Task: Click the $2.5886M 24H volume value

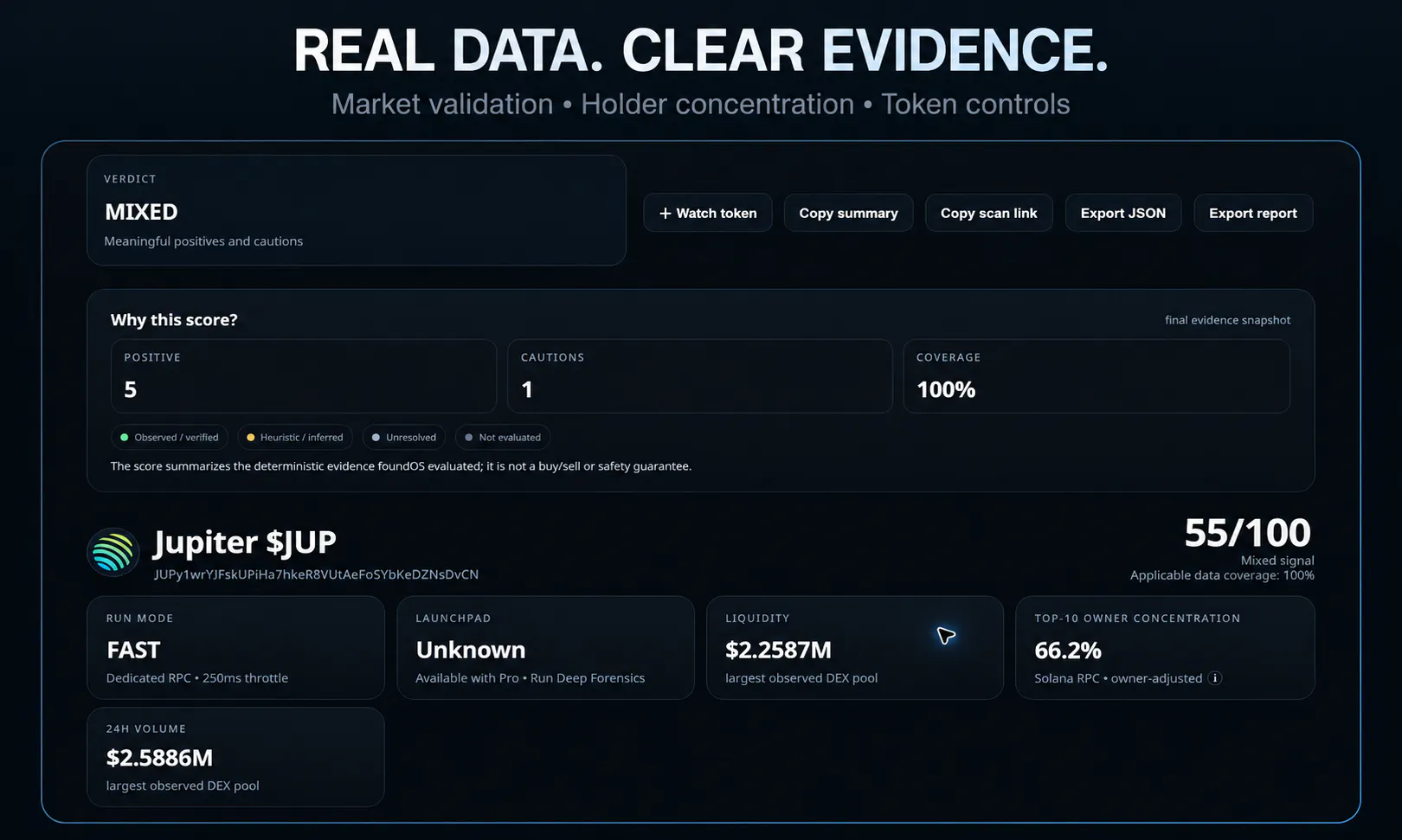Action: pos(159,758)
